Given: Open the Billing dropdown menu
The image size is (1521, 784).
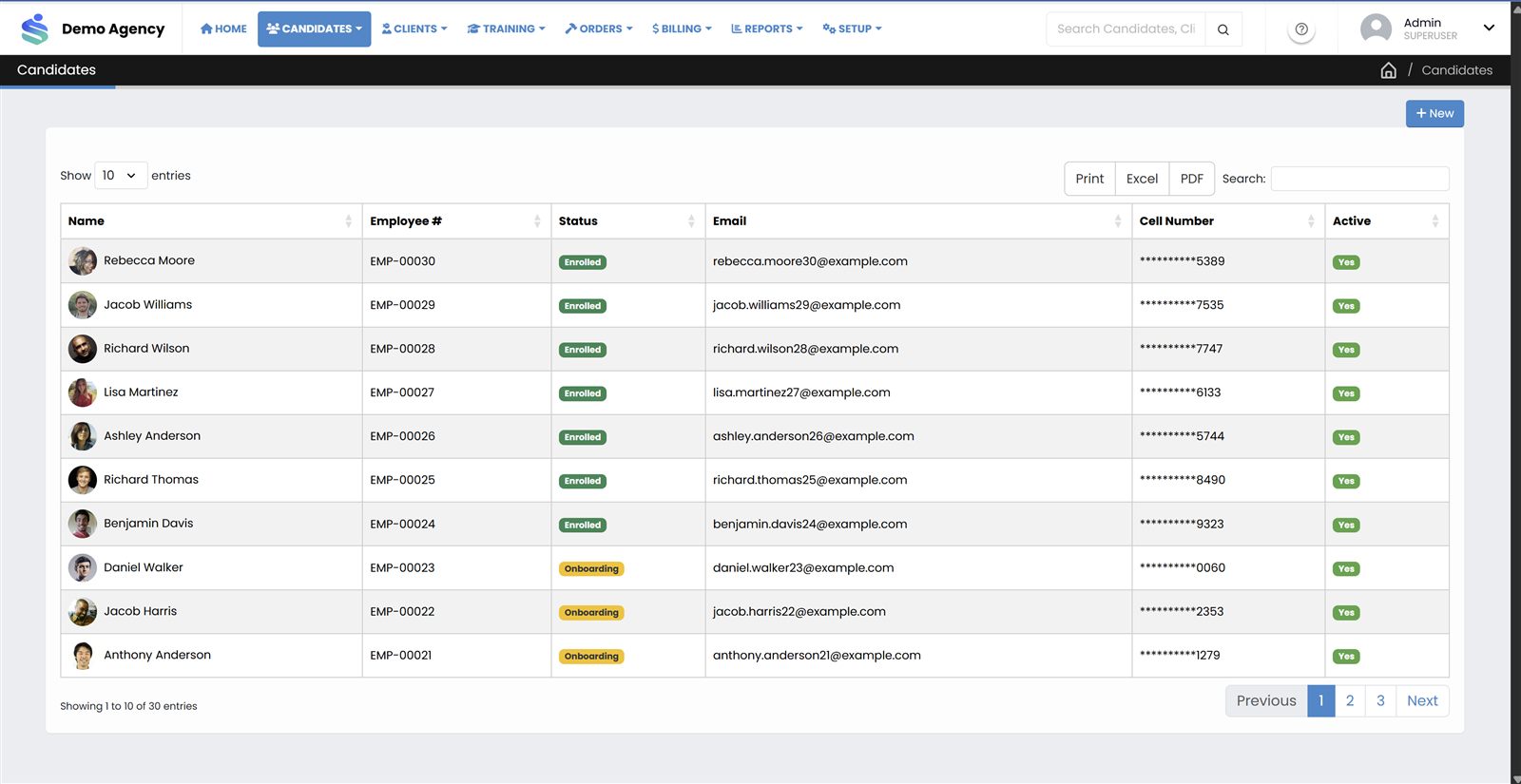Looking at the screenshot, I should (x=682, y=29).
